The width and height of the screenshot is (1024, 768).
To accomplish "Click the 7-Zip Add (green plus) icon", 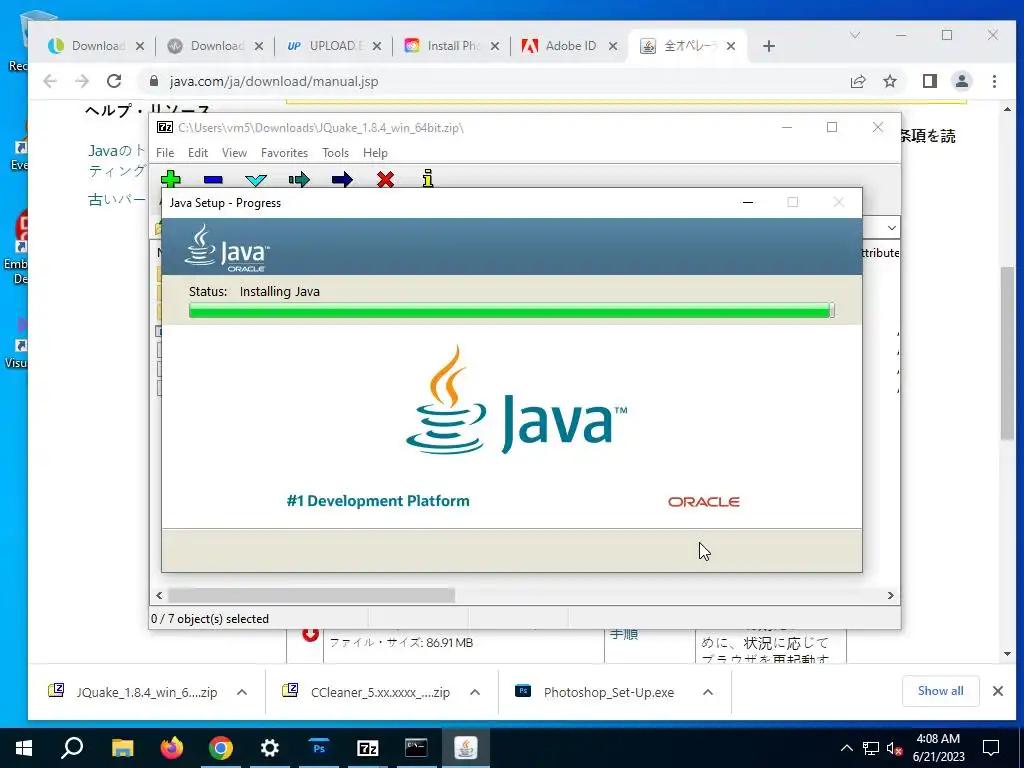I will pyautogui.click(x=171, y=179).
